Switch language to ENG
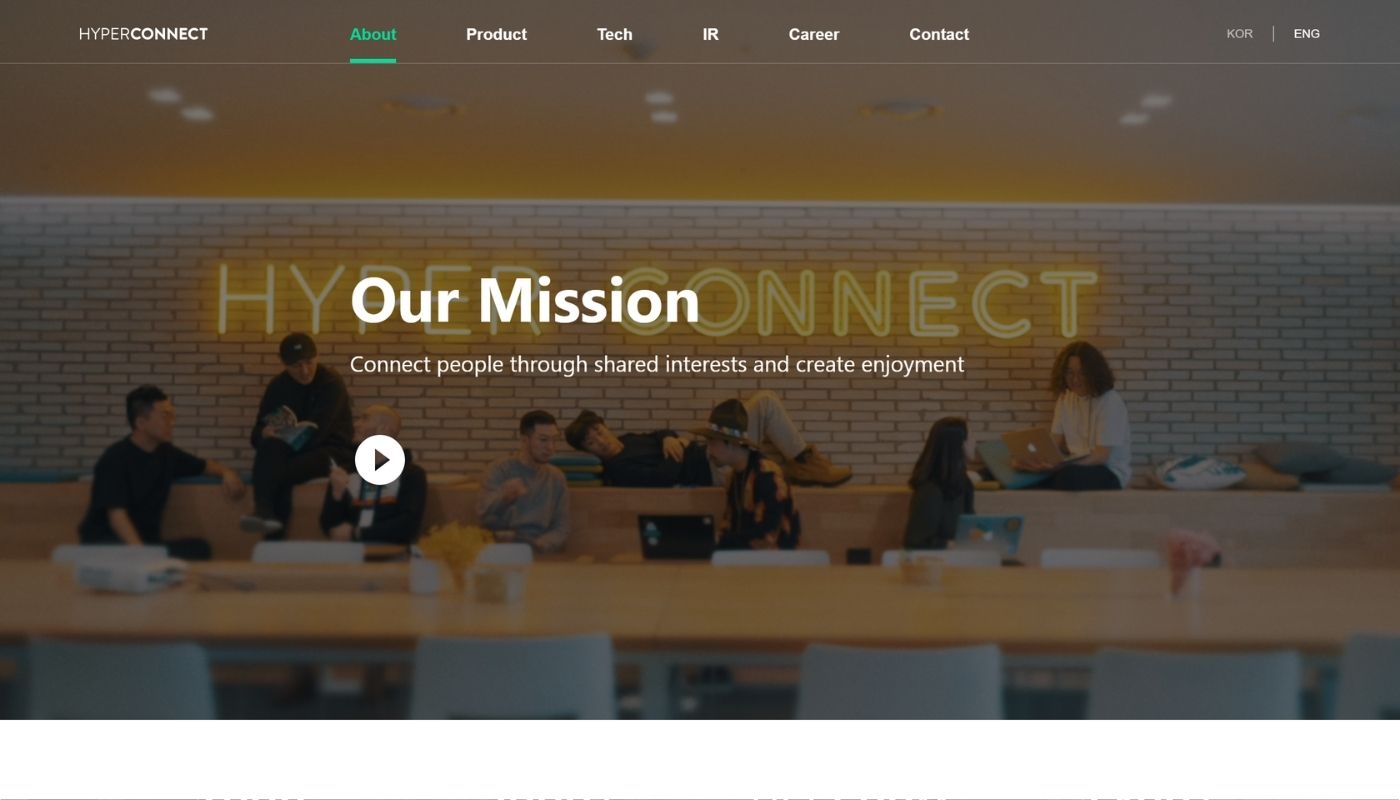 [1307, 34]
